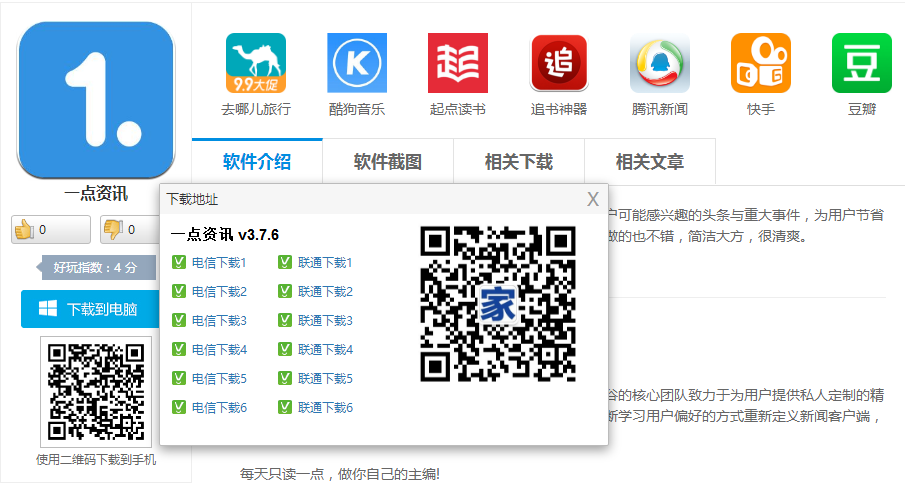Close the 下载地址 popup

593,200
